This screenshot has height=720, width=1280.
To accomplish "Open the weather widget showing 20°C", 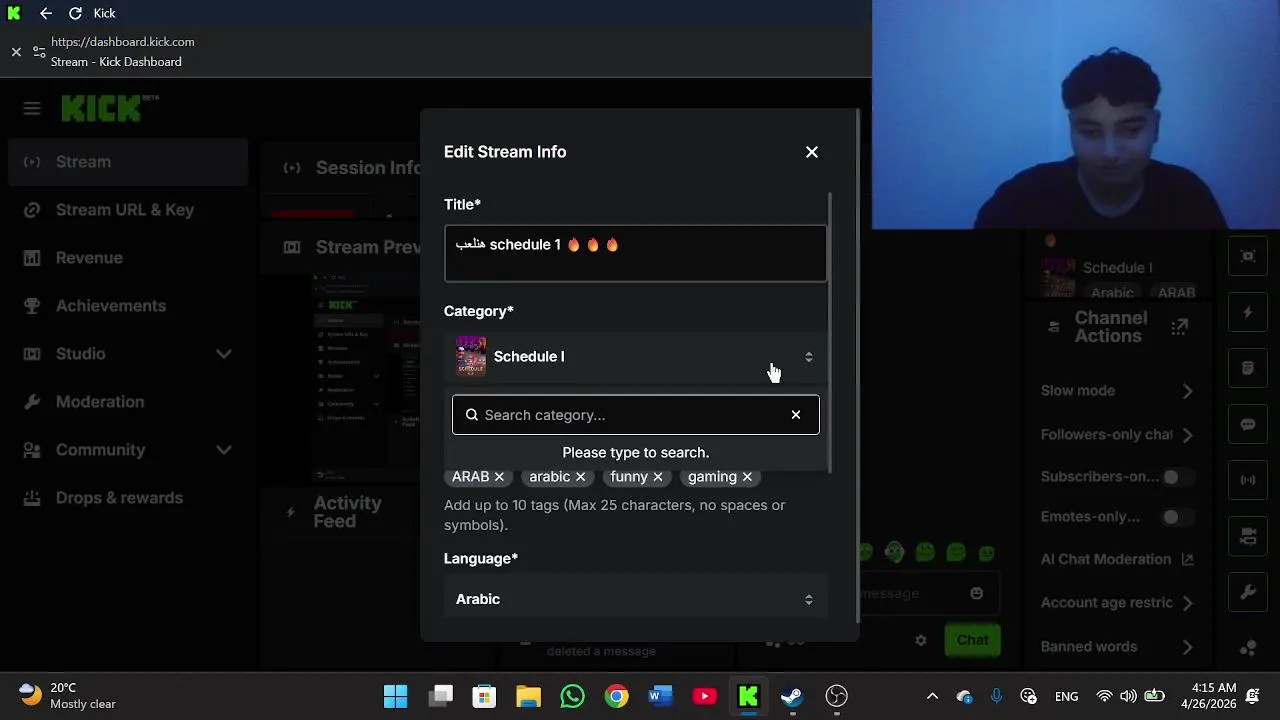I will [68, 696].
